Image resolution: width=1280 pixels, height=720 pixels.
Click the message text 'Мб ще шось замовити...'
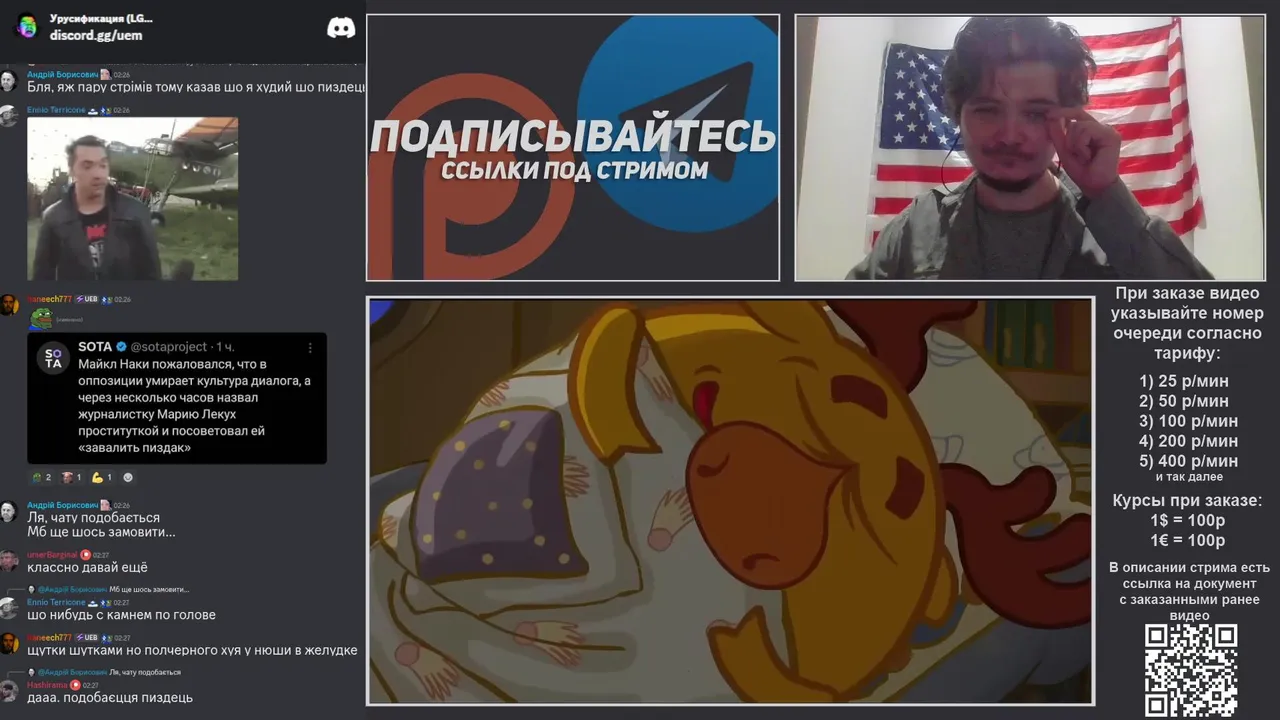click(x=101, y=532)
